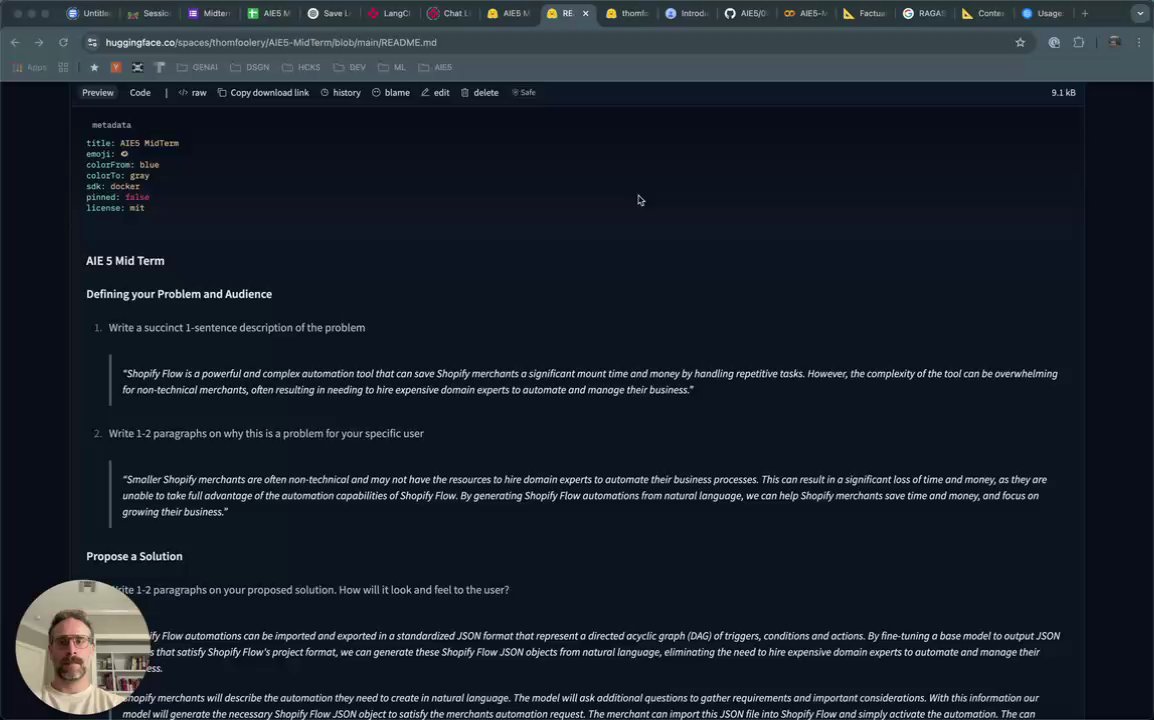
Task: Bookmark this page with the star icon in address bar
Action: (1020, 43)
